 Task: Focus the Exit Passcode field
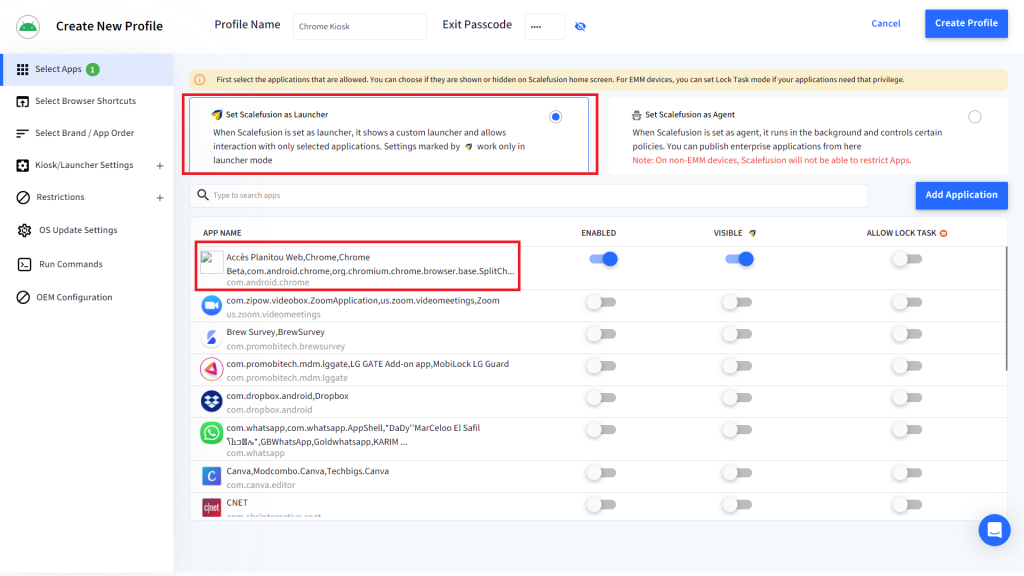pyautogui.click(x=545, y=26)
